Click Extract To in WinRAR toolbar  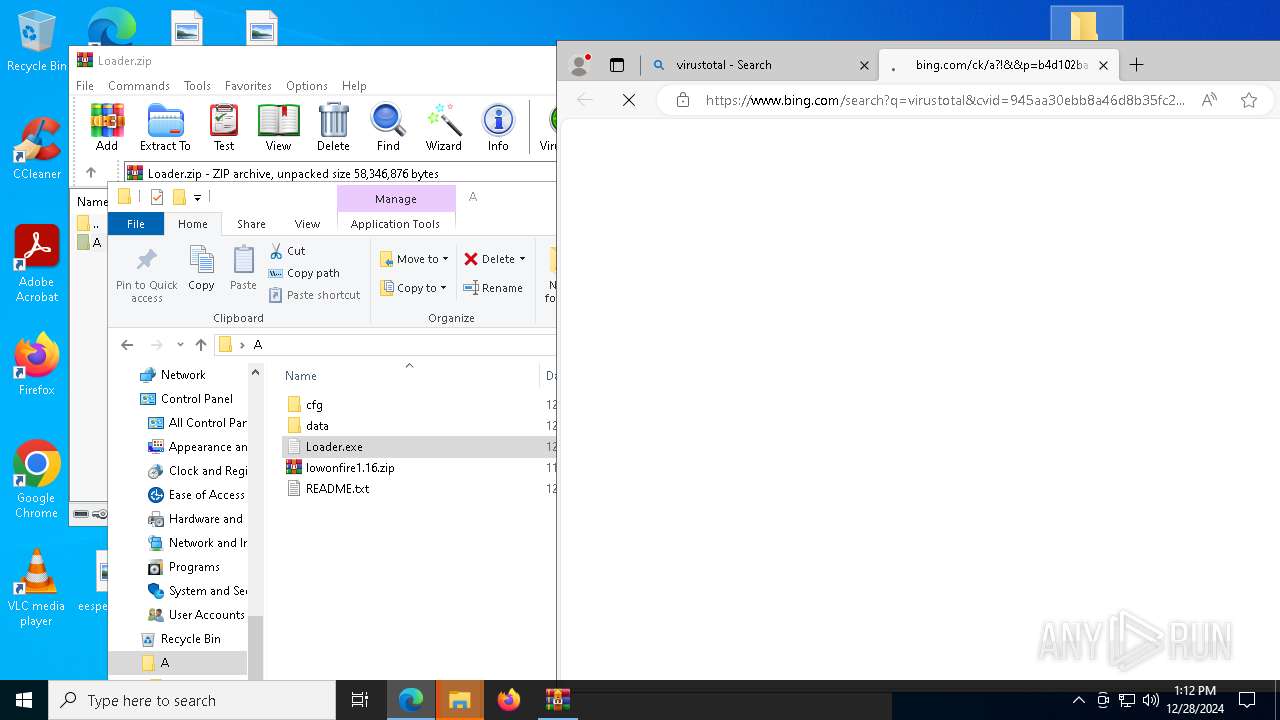pyautogui.click(x=165, y=127)
